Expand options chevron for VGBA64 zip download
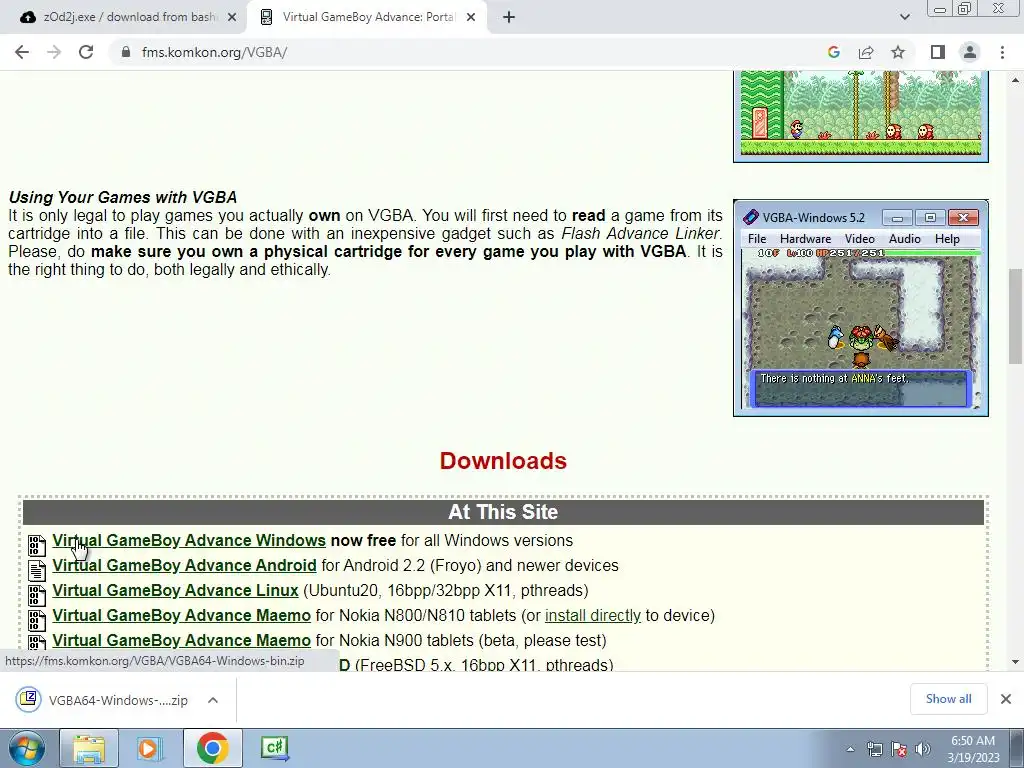 click(213, 700)
